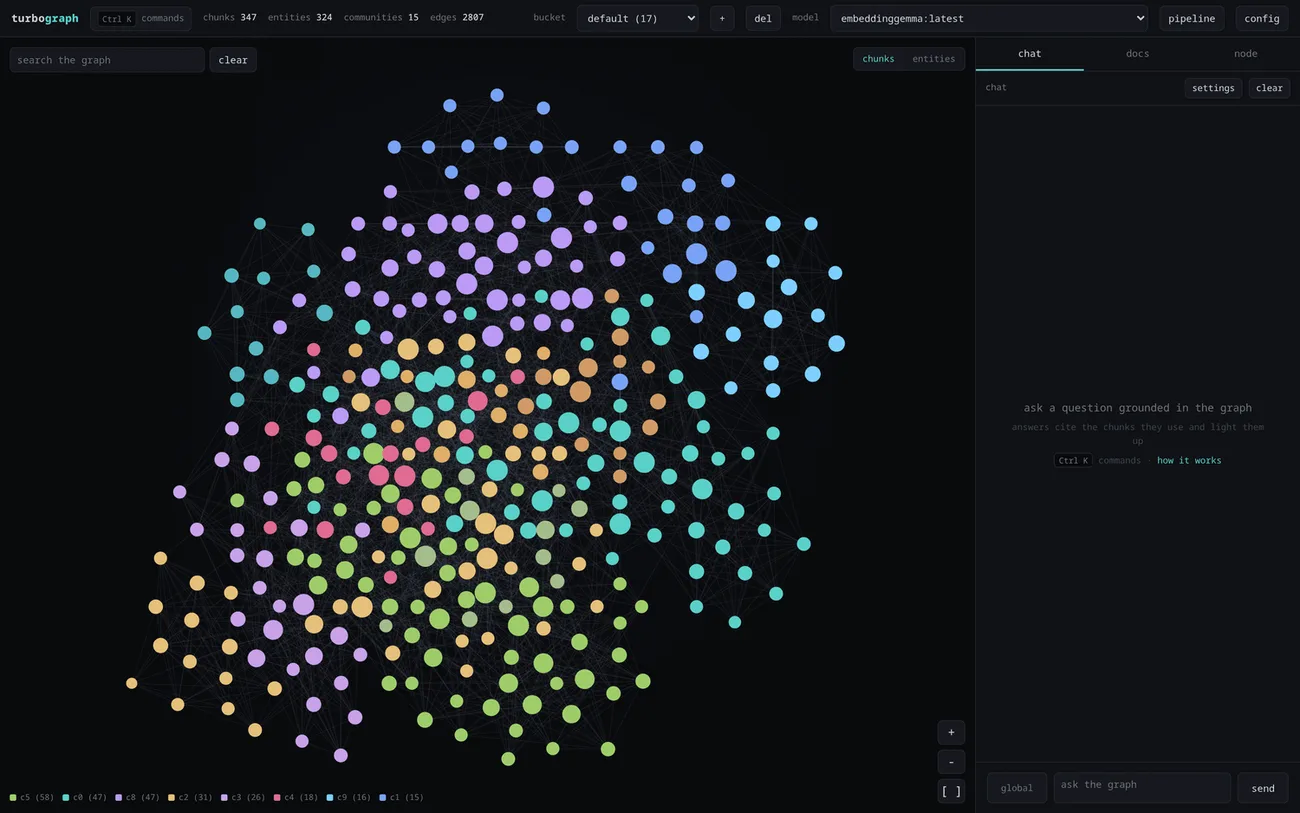Open chat settings
Screen dimensions: 1300x813
[1214, 88]
